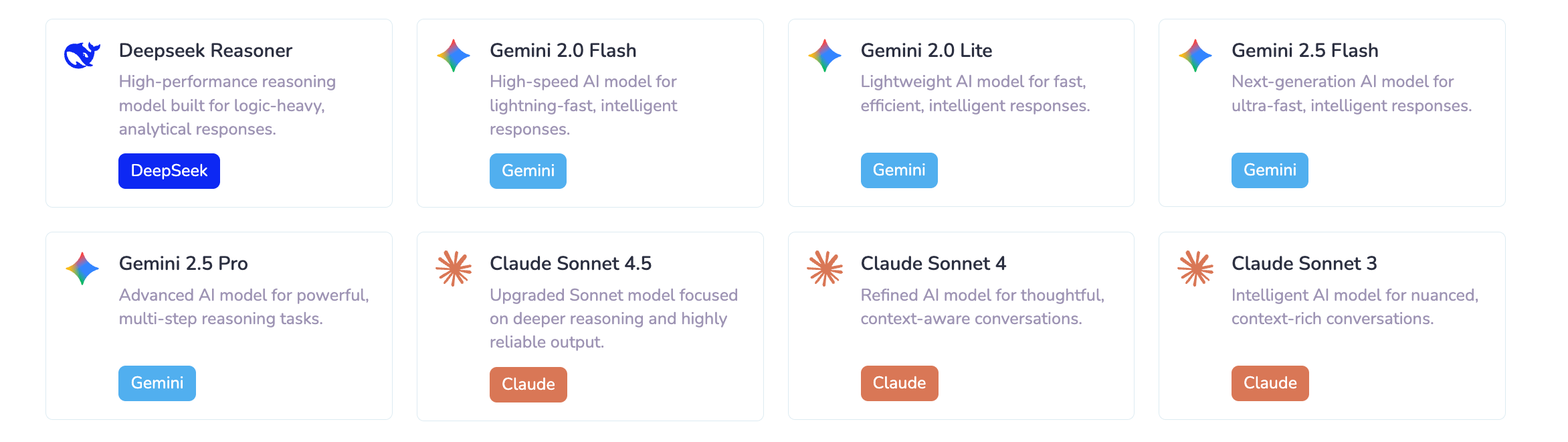Click the Gemini 2.0 Lite star icon

coord(824,55)
